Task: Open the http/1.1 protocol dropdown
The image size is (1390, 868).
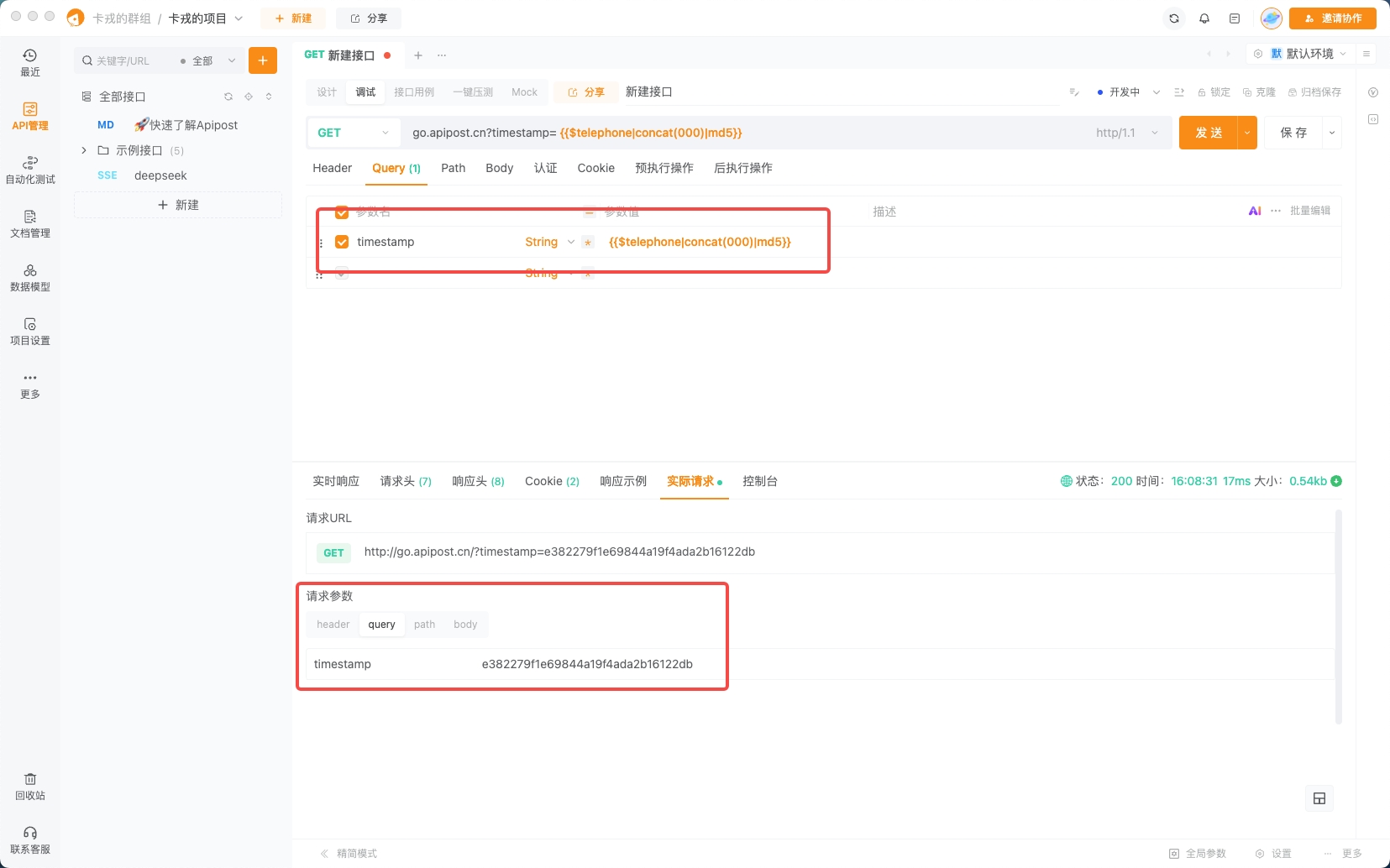Action: [1127, 133]
